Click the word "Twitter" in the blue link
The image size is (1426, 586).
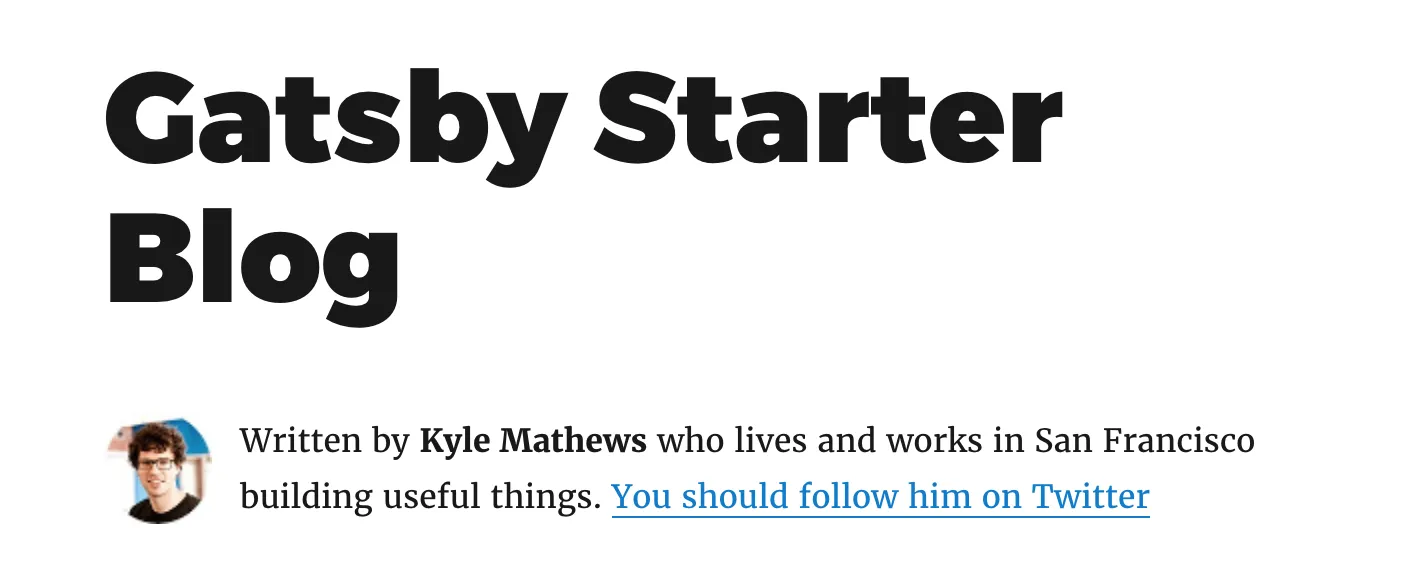pos(1091,495)
